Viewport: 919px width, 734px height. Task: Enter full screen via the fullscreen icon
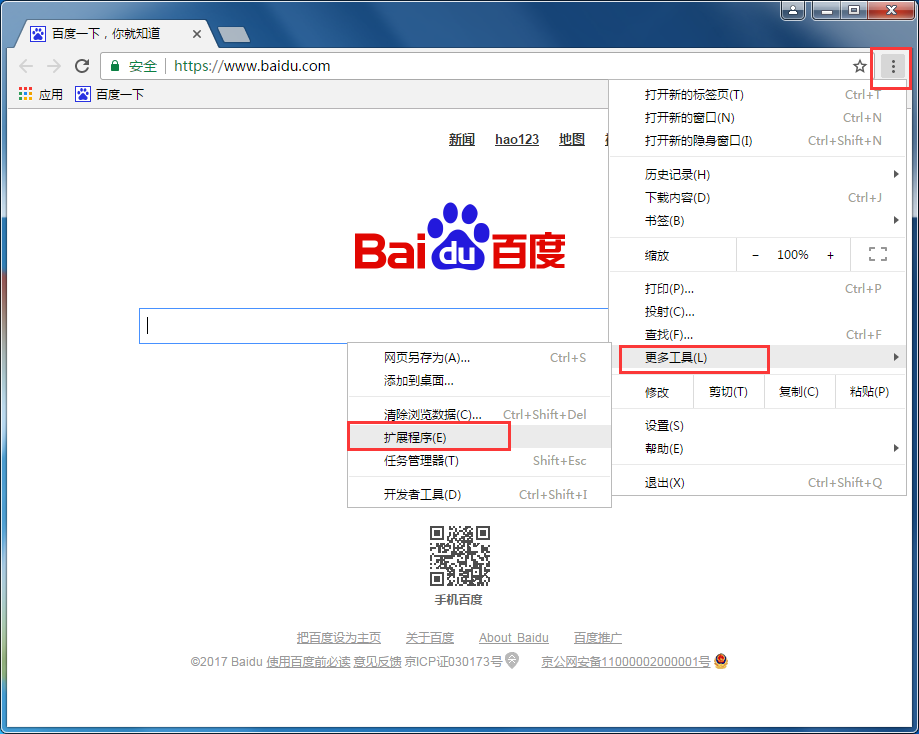(x=877, y=254)
